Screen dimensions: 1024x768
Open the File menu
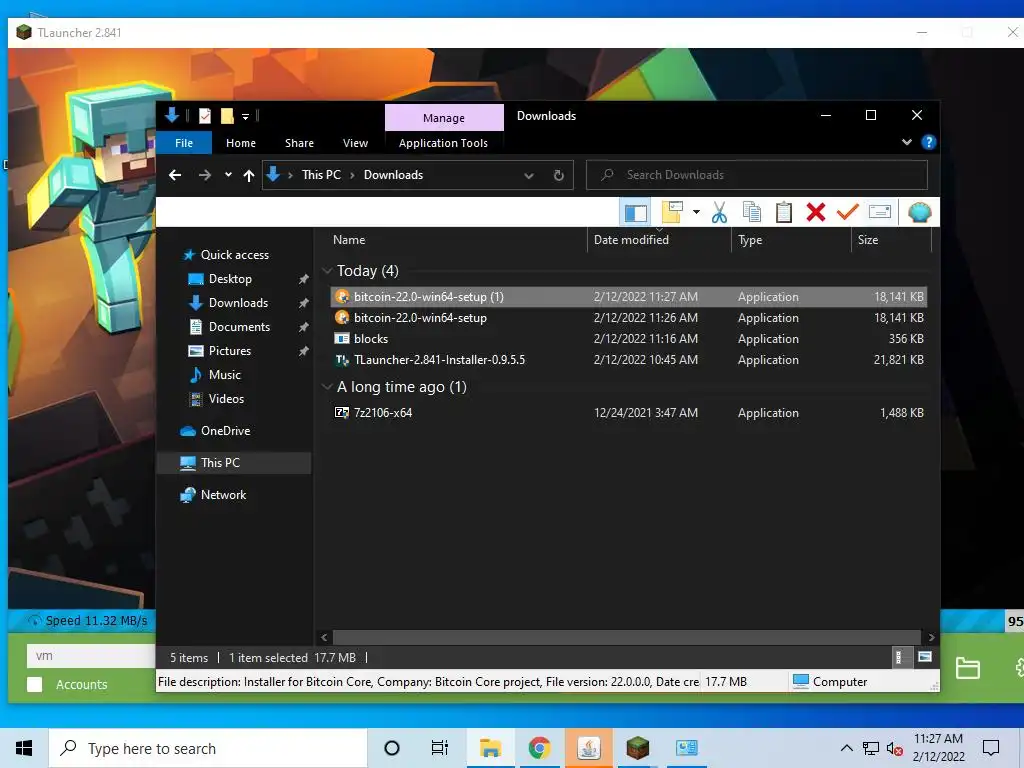184,143
